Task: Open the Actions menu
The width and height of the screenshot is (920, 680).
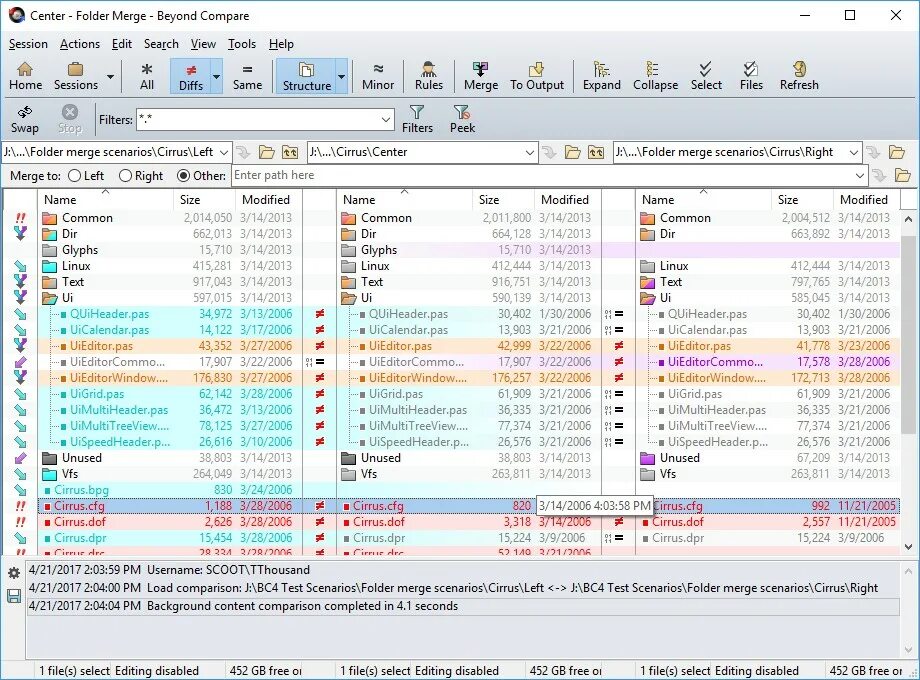Action: pyautogui.click(x=80, y=44)
